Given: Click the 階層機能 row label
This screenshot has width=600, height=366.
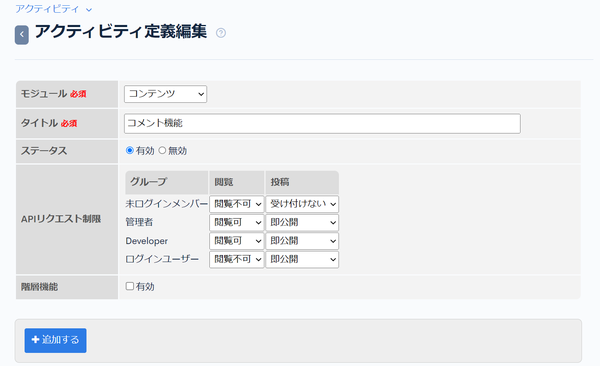Looking at the screenshot, I should [39, 287].
